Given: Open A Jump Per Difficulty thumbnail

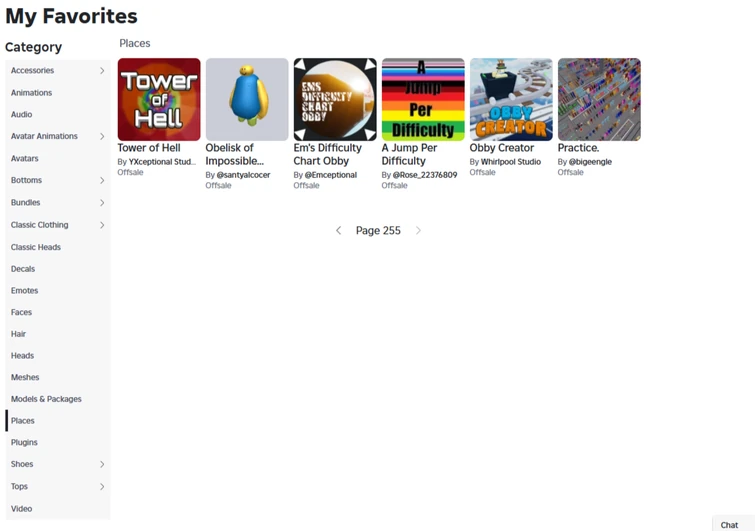Looking at the screenshot, I should click(x=423, y=99).
